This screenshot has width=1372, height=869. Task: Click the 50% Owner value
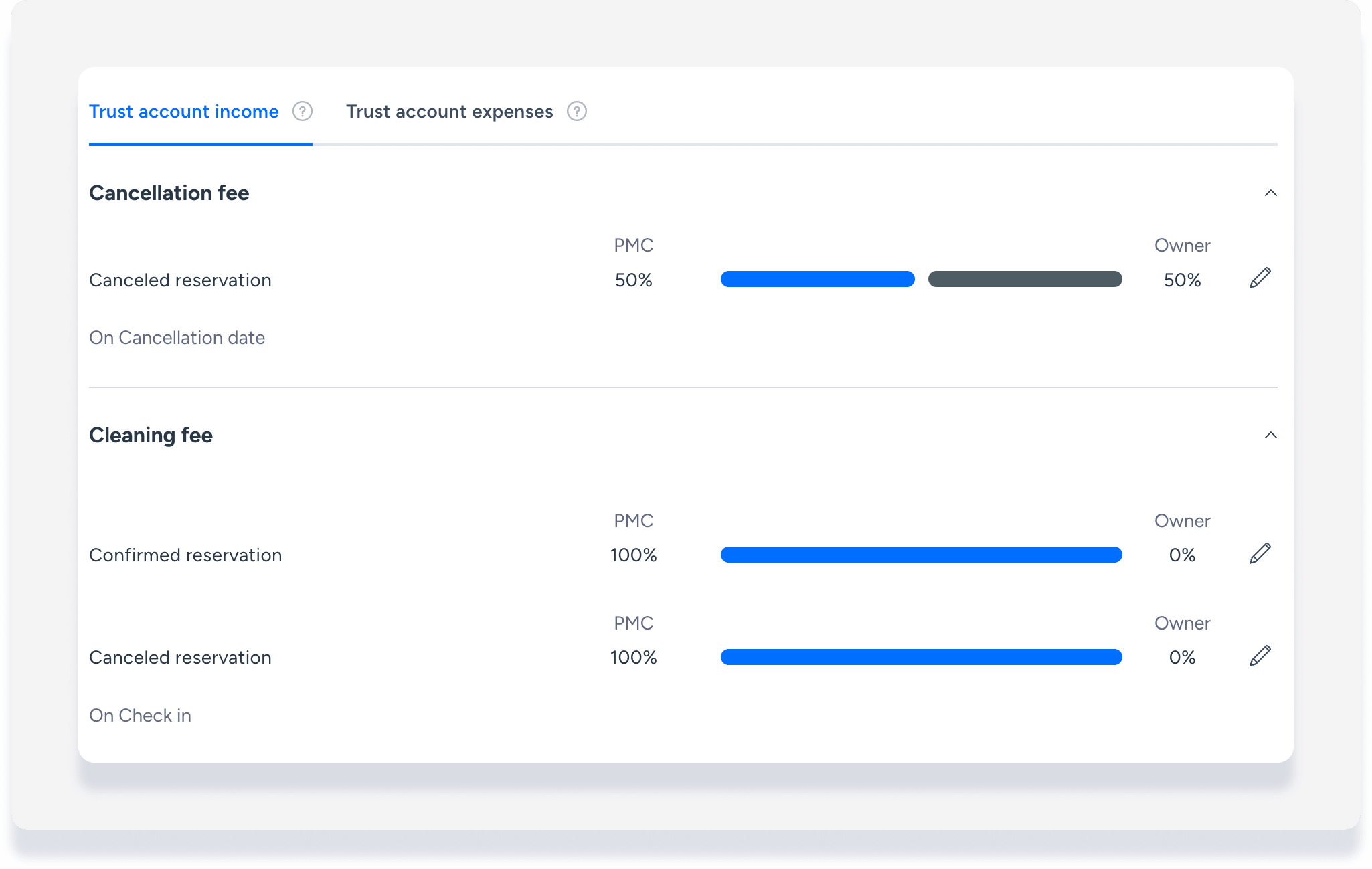pos(1182,280)
